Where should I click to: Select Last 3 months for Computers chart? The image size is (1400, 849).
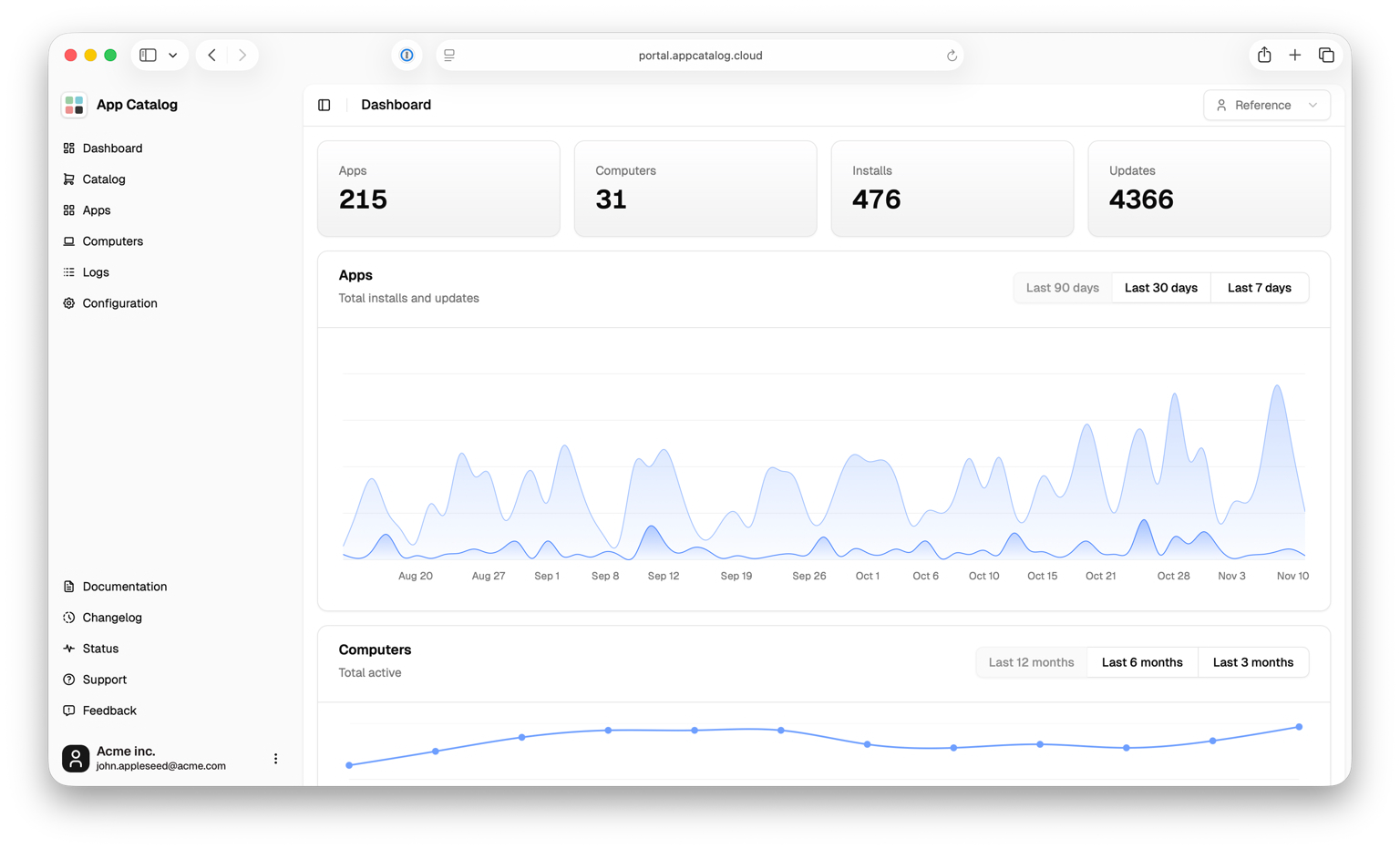1252,662
